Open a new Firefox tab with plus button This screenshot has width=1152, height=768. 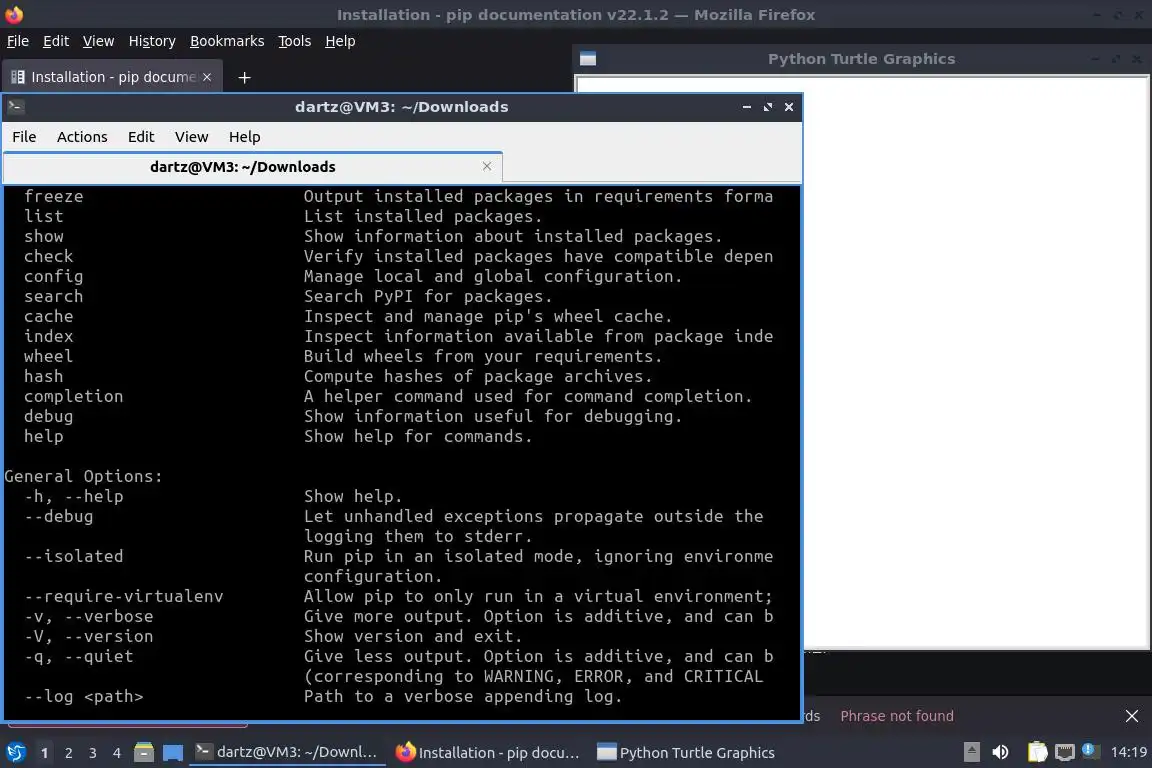pyautogui.click(x=245, y=77)
